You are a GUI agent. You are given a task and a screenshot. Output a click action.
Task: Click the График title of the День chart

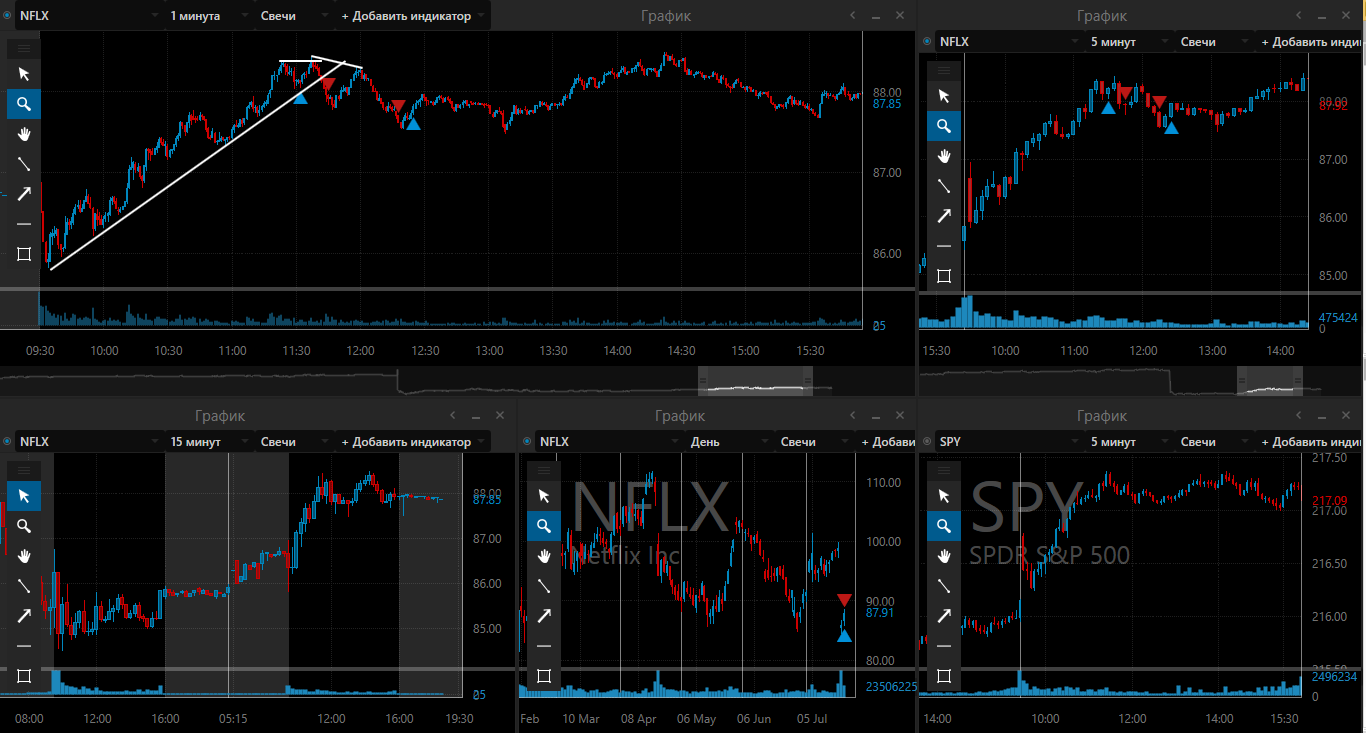pos(680,416)
